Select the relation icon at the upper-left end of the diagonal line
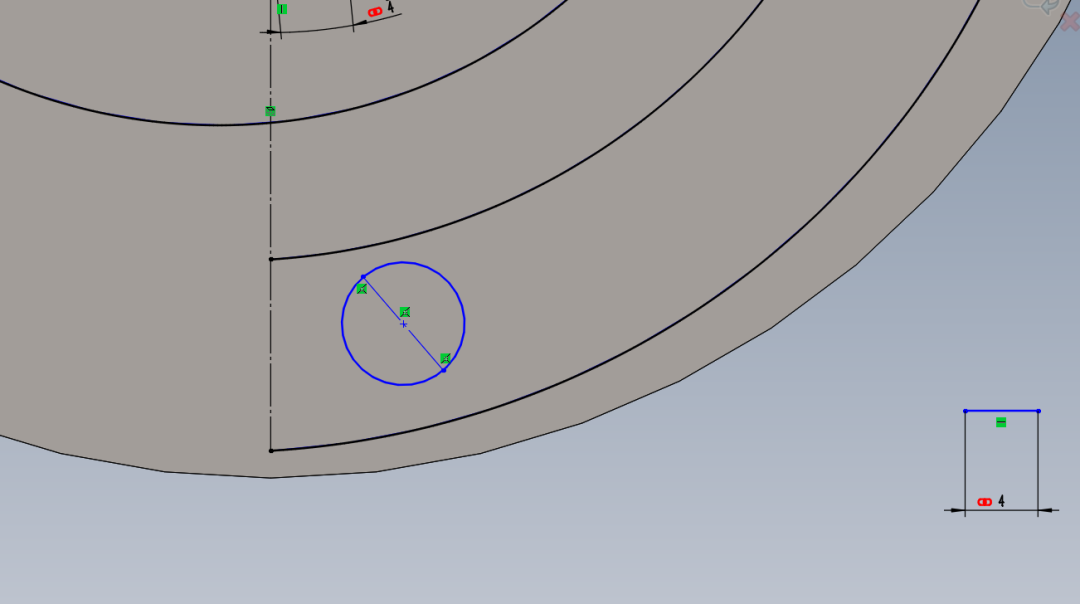 (362, 289)
